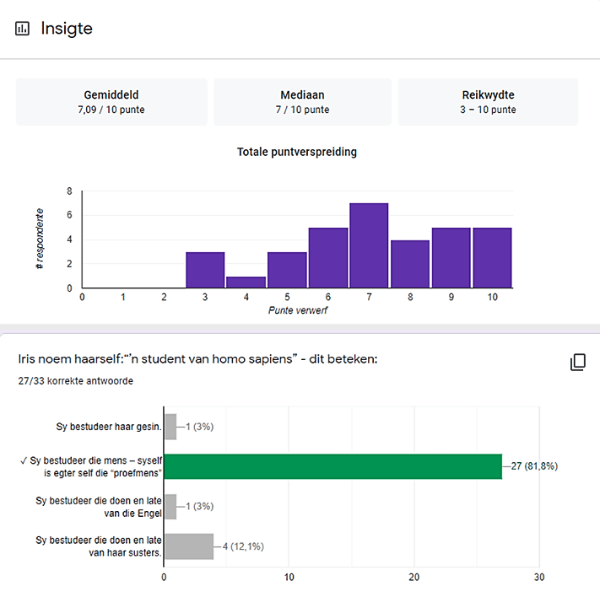Screen dimensions: 600x597
Task: Click the Insigte heading text
Action: (67, 29)
